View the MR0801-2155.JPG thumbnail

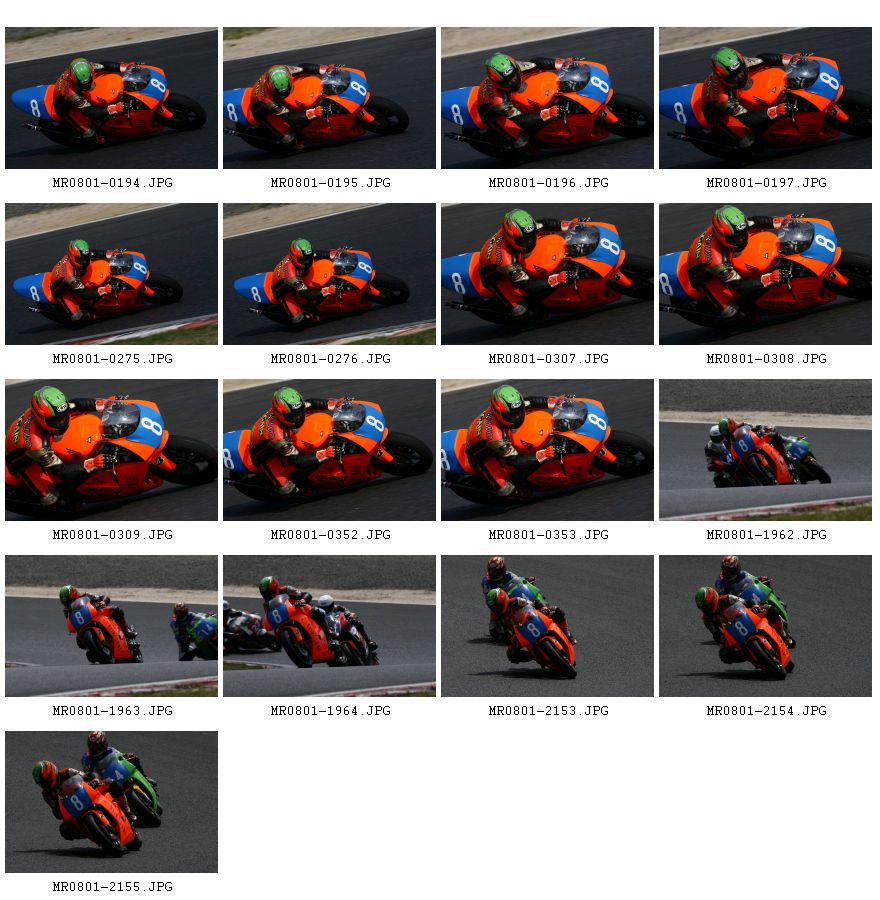111,802
